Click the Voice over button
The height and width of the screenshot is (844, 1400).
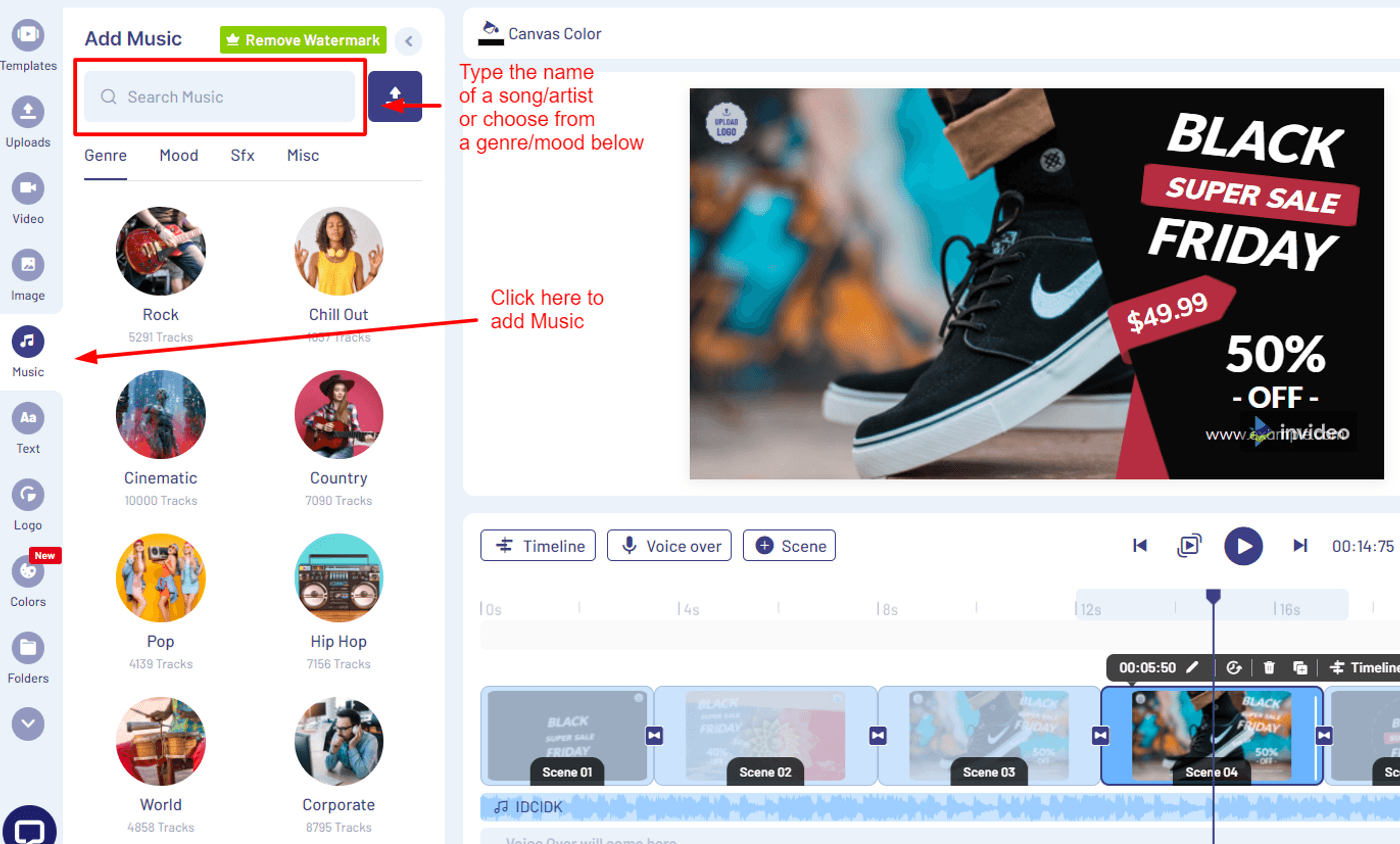(x=670, y=545)
